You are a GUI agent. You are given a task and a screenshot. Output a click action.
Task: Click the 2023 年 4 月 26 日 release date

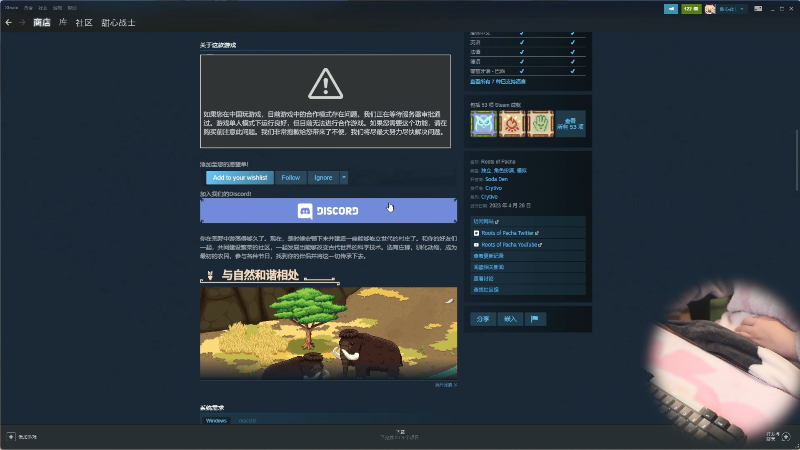click(510, 206)
